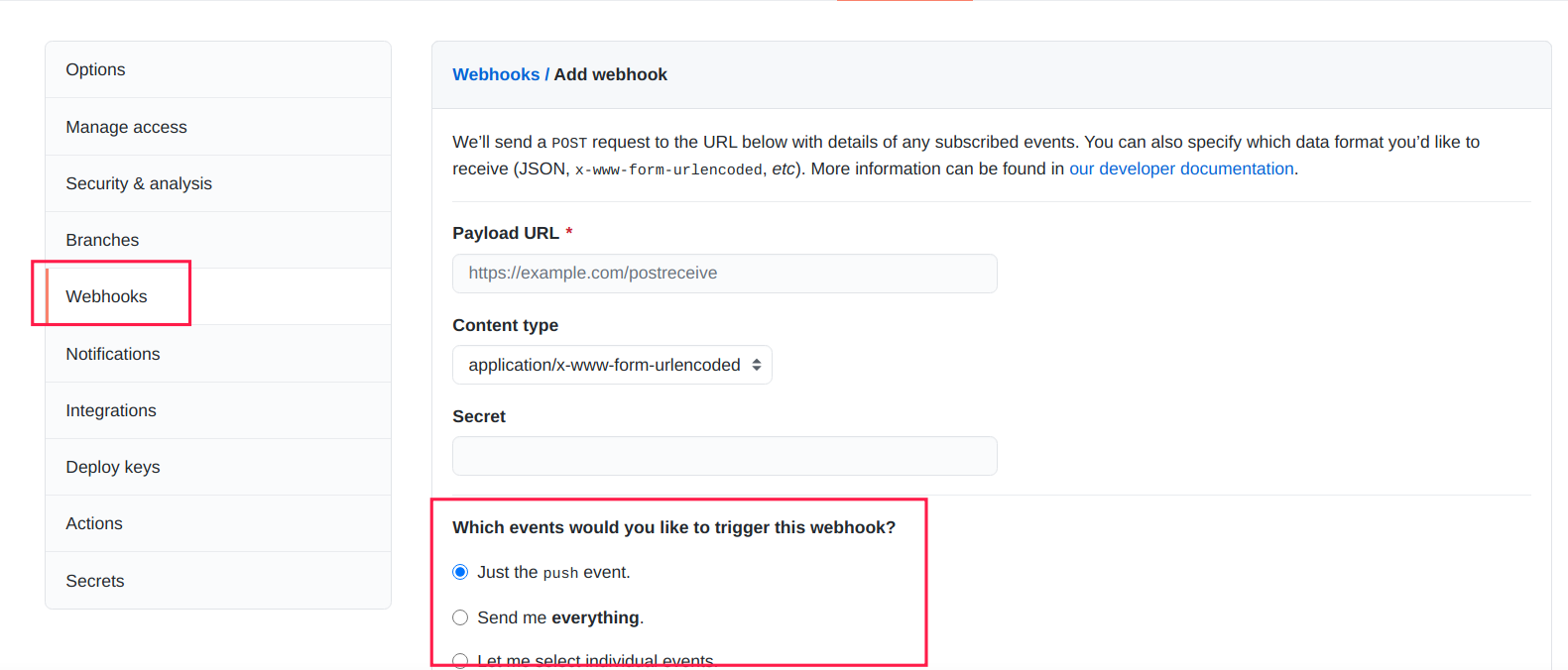Open the Manage access section
1568x670 pixels.
coord(126,126)
